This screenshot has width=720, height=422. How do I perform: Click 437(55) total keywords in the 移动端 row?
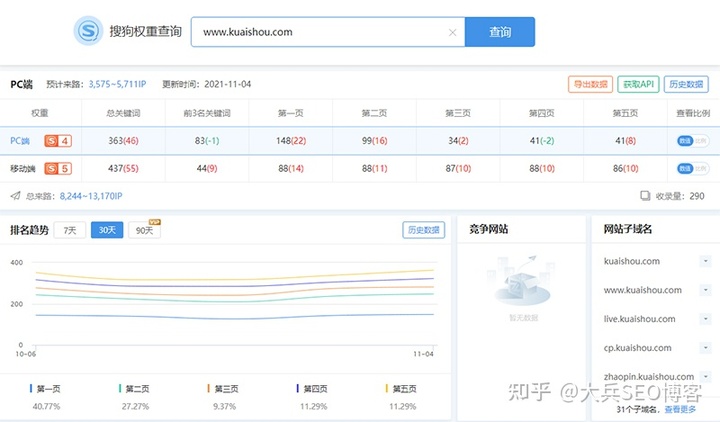click(123, 169)
